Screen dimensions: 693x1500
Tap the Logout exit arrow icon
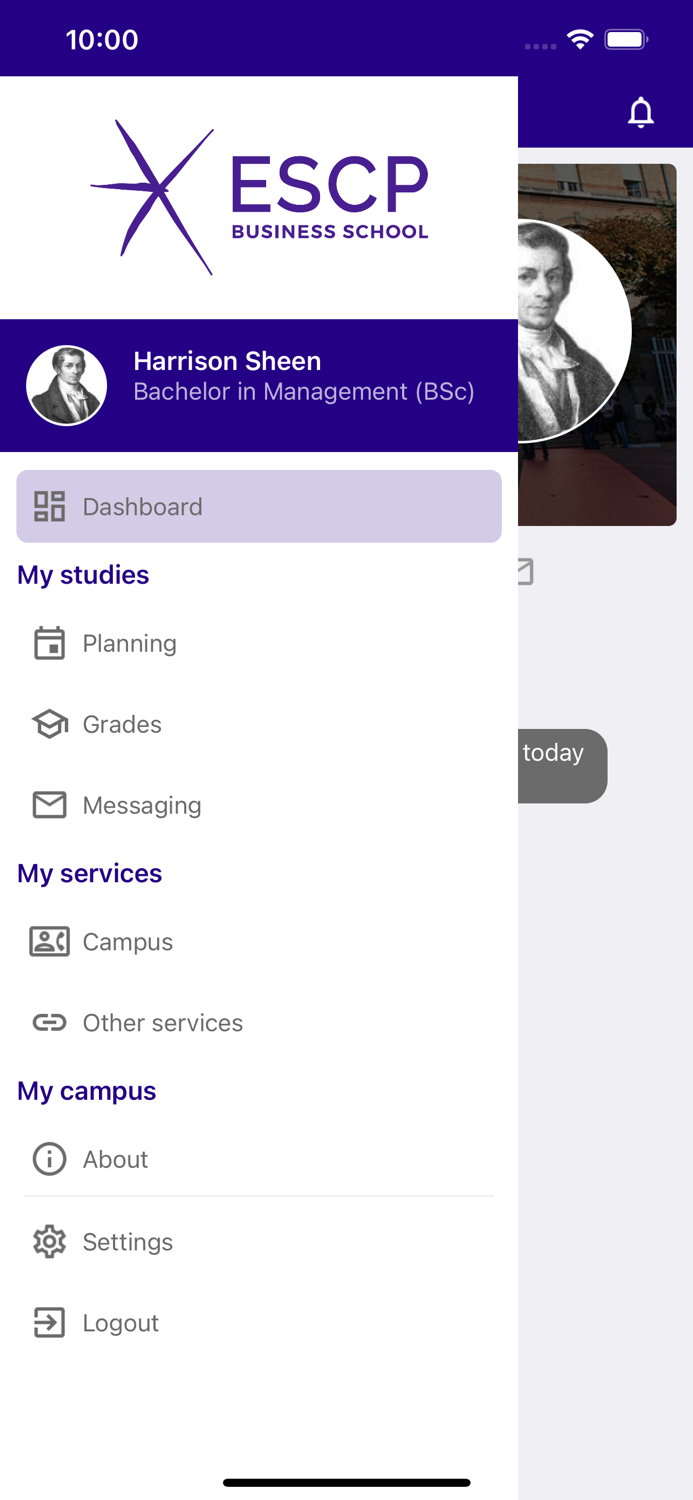[48, 1322]
